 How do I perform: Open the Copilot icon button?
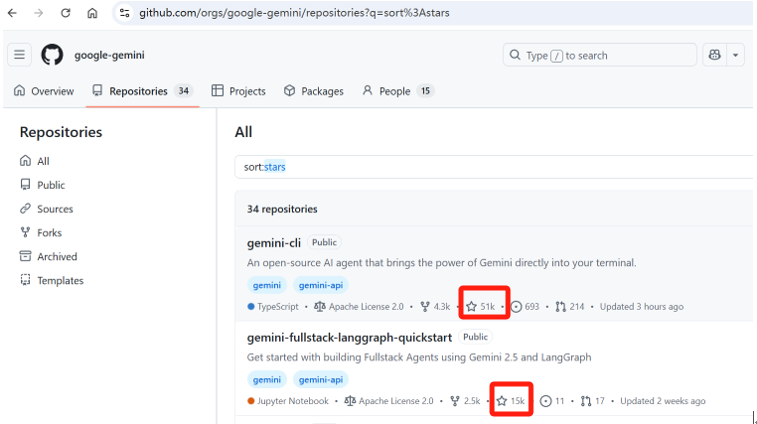coord(714,55)
